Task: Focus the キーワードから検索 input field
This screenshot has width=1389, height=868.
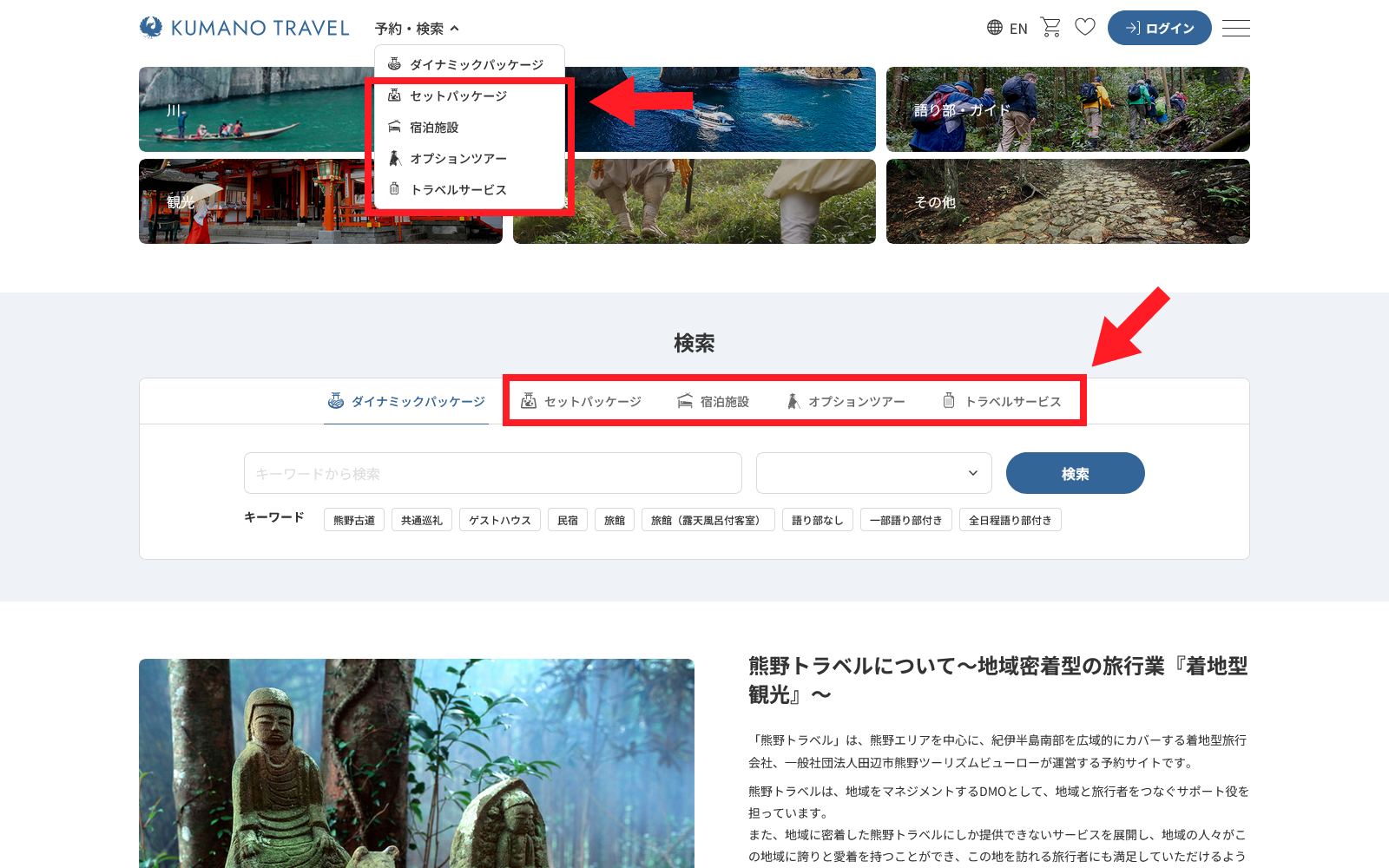Action: click(492, 474)
